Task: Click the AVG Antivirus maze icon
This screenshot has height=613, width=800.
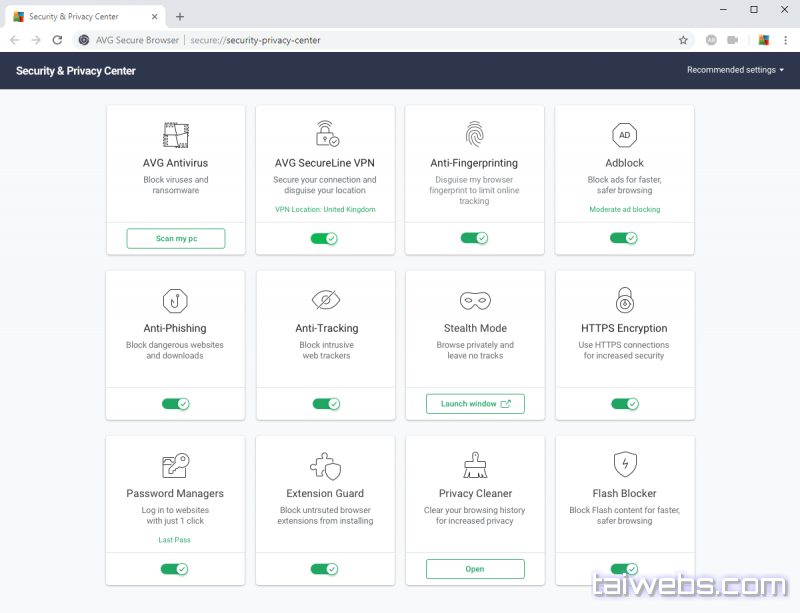Action: click(175, 135)
